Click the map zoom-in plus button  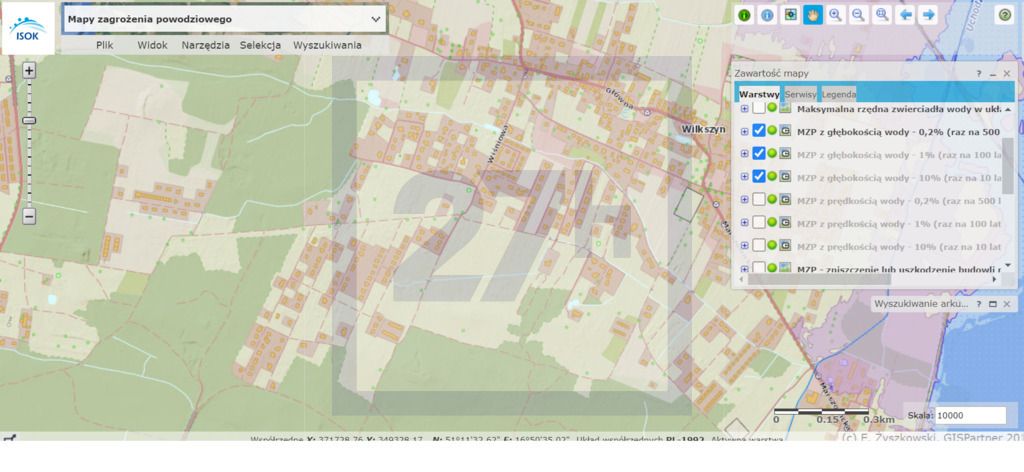point(29,71)
